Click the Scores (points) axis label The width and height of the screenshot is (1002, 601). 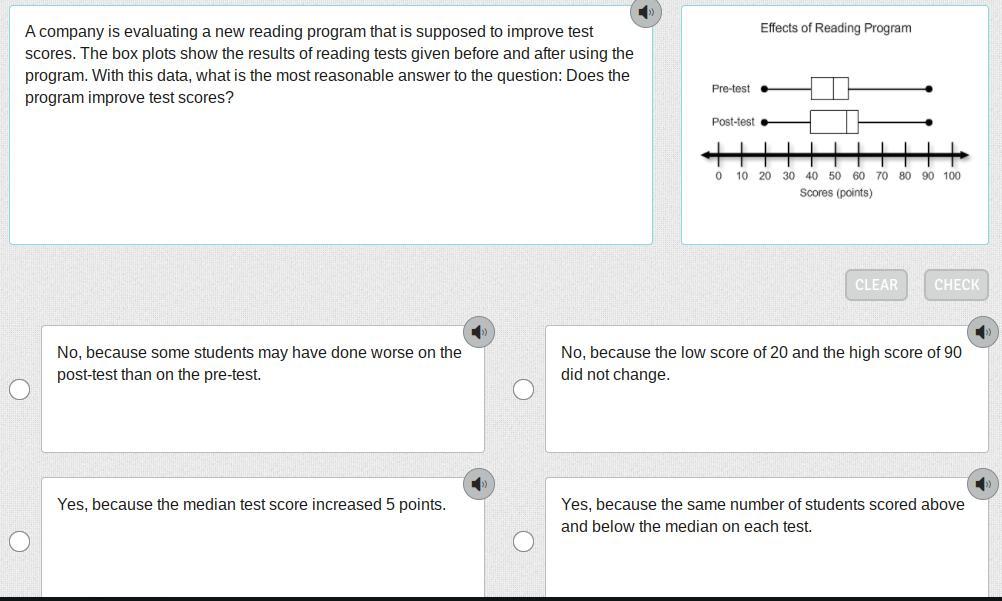(836, 192)
